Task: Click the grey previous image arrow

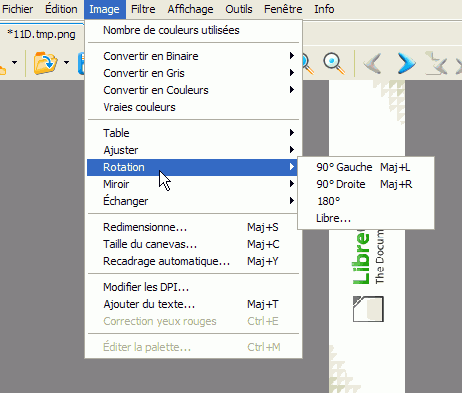Action: click(373, 63)
